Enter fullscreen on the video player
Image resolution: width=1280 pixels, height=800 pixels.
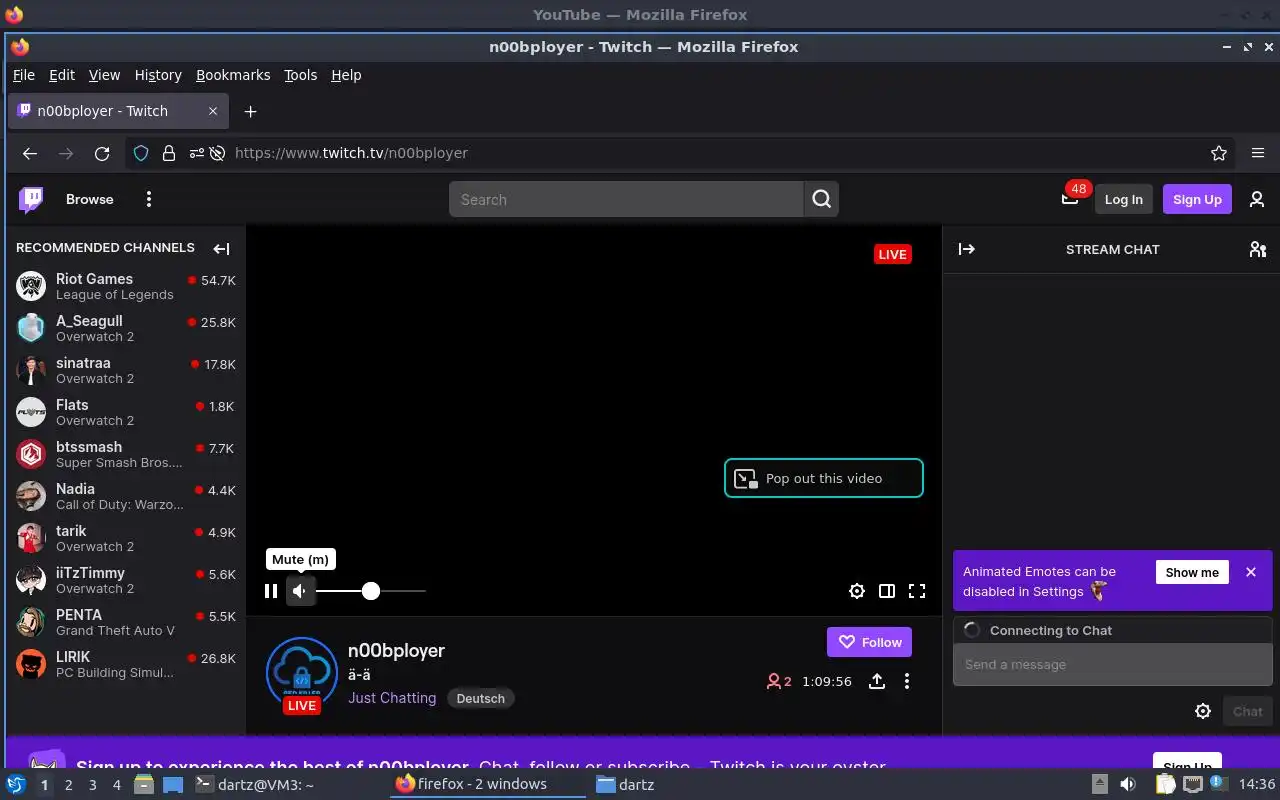coord(917,591)
